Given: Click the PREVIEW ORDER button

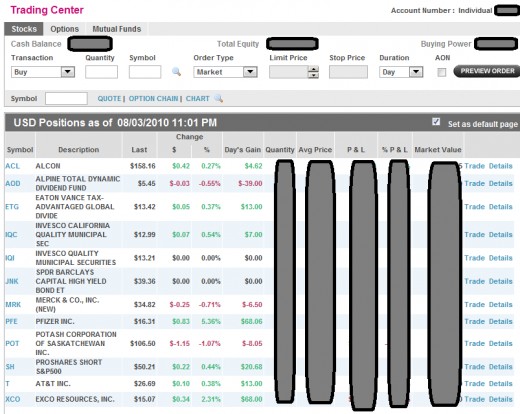Looking at the screenshot, I should click(487, 71).
